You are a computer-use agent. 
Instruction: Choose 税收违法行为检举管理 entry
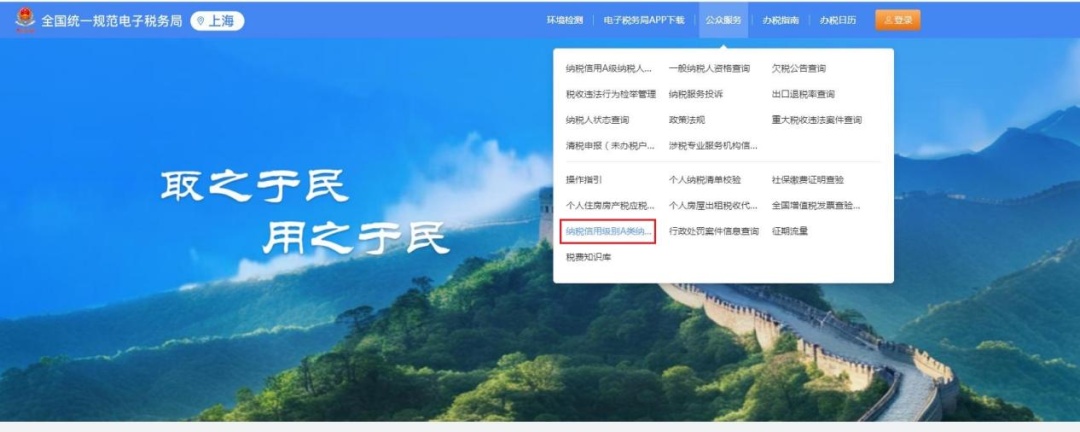click(610, 94)
